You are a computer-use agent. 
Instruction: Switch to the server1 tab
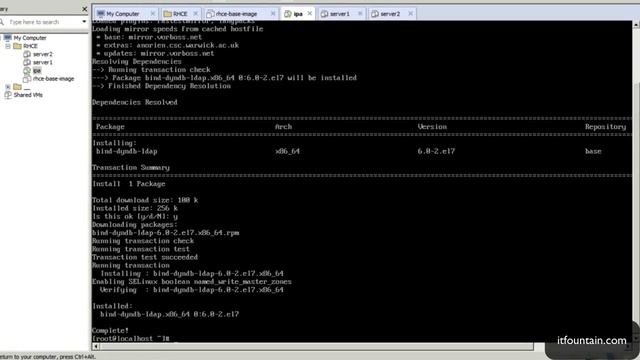point(340,14)
